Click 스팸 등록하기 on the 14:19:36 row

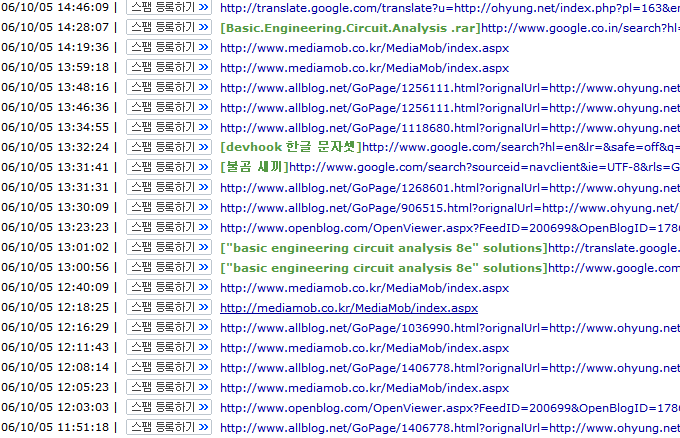point(169,47)
